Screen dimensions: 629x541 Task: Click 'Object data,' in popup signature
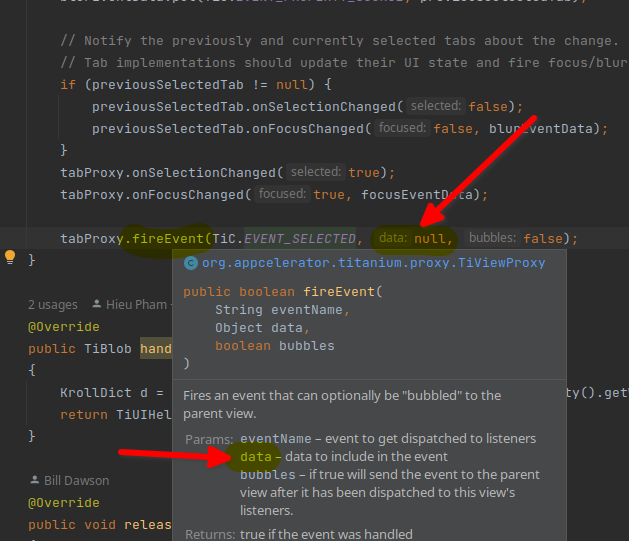click(x=263, y=328)
